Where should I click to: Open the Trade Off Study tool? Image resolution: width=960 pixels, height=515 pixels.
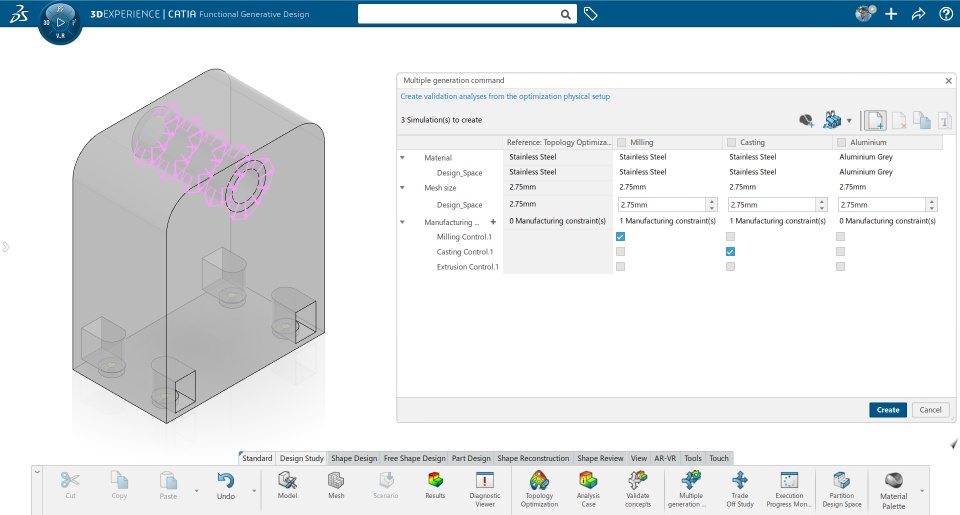(x=740, y=489)
